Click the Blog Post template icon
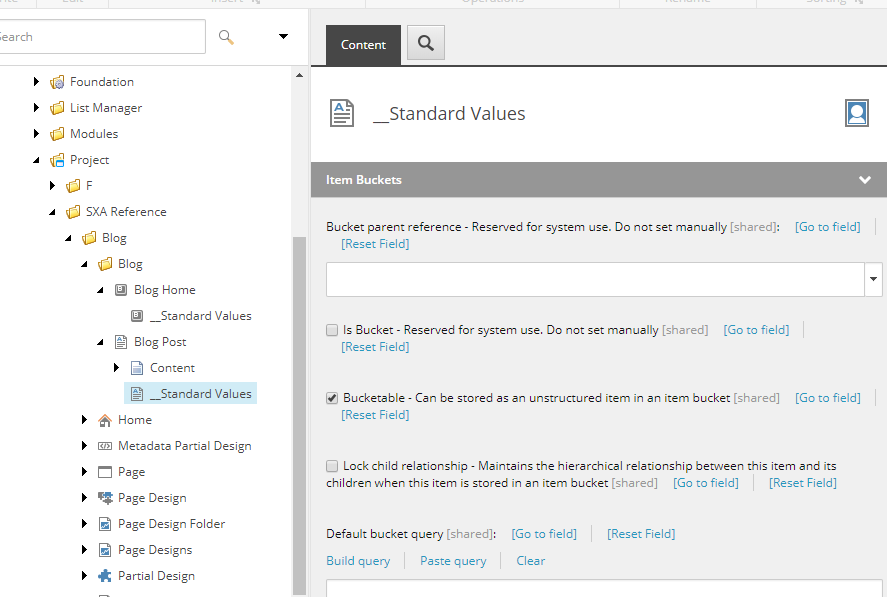887x597 pixels. click(x=121, y=342)
